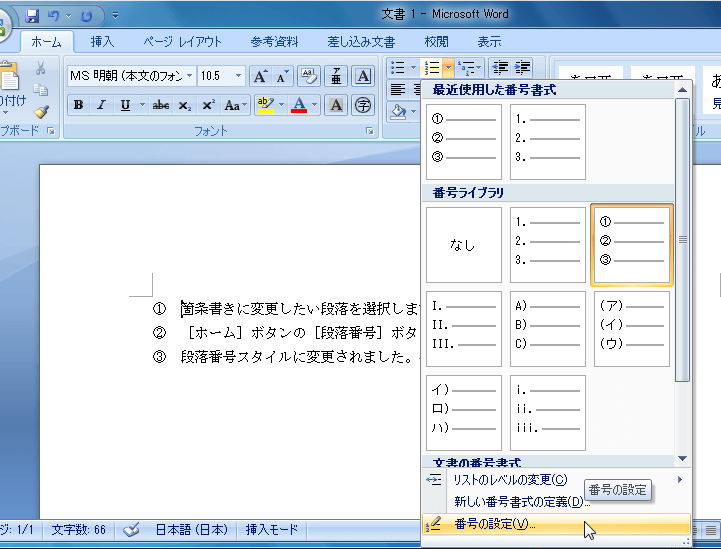Screen dimensions: 721x549
Task: Choose A) B) C) numbering format
Action: click(548, 329)
